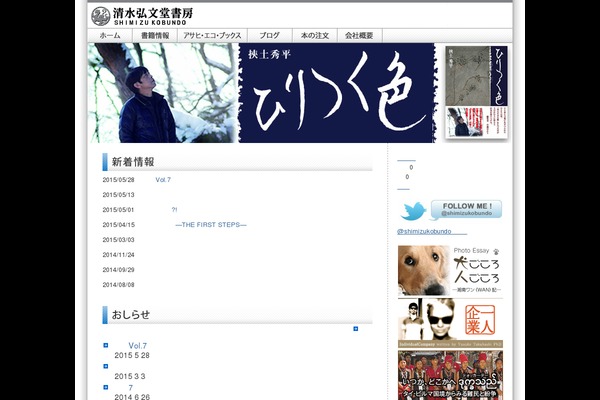Open the いつか、どこかへ banner
This screenshot has height=400, width=600.
(x=450, y=375)
